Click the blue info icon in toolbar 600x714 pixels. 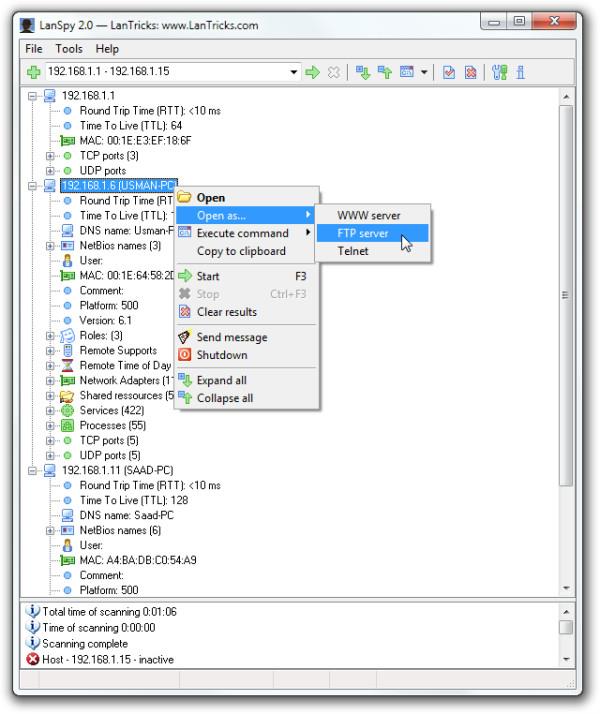(521, 72)
